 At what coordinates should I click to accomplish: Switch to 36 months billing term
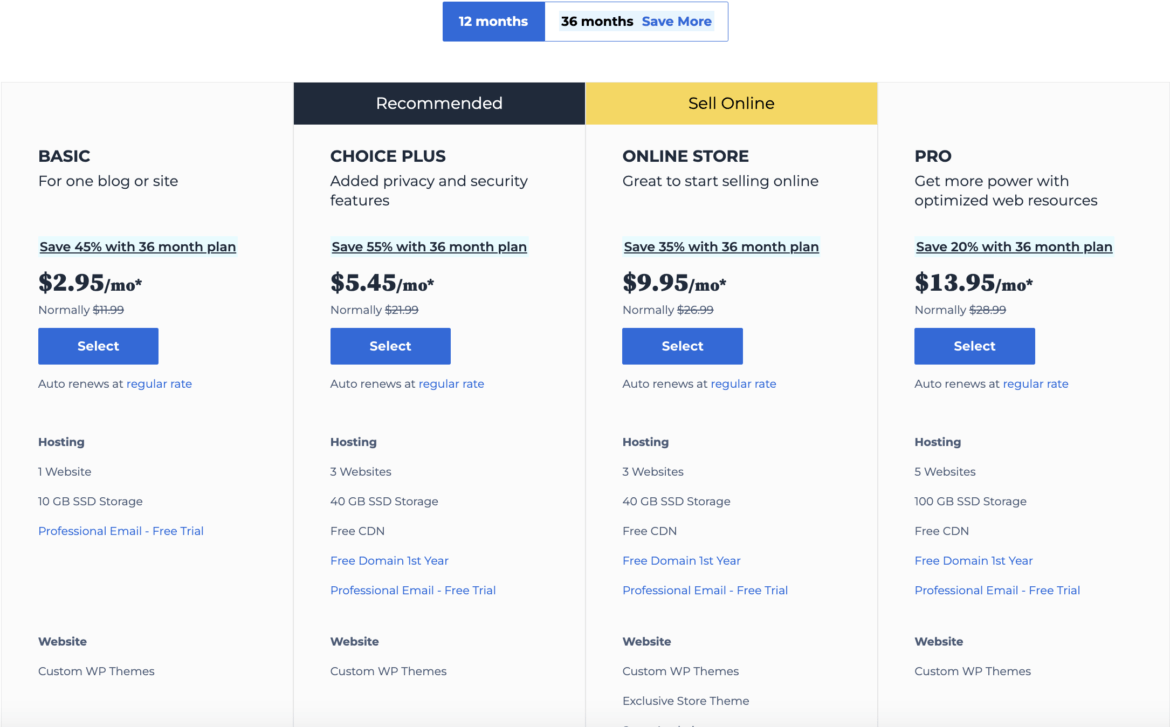pos(636,22)
